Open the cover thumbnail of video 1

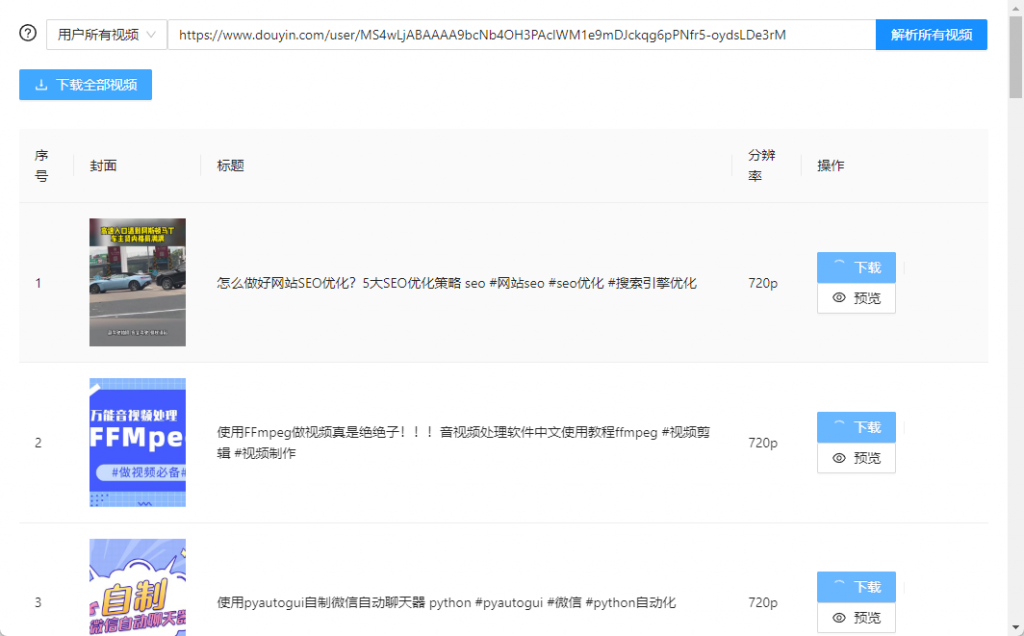pyautogui.click(x=137, y=282)
